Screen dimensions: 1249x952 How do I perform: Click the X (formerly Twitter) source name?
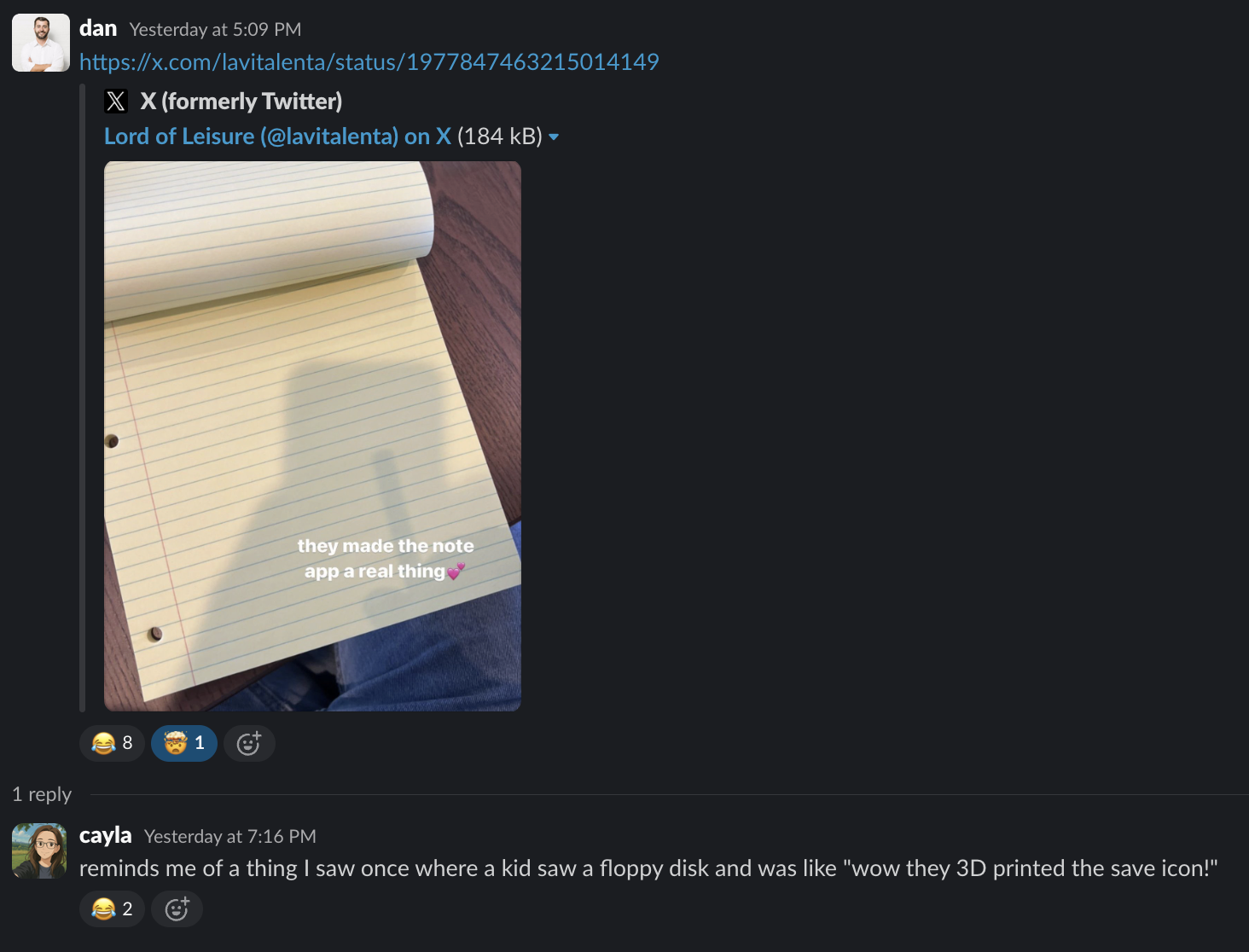click(241, 102)
